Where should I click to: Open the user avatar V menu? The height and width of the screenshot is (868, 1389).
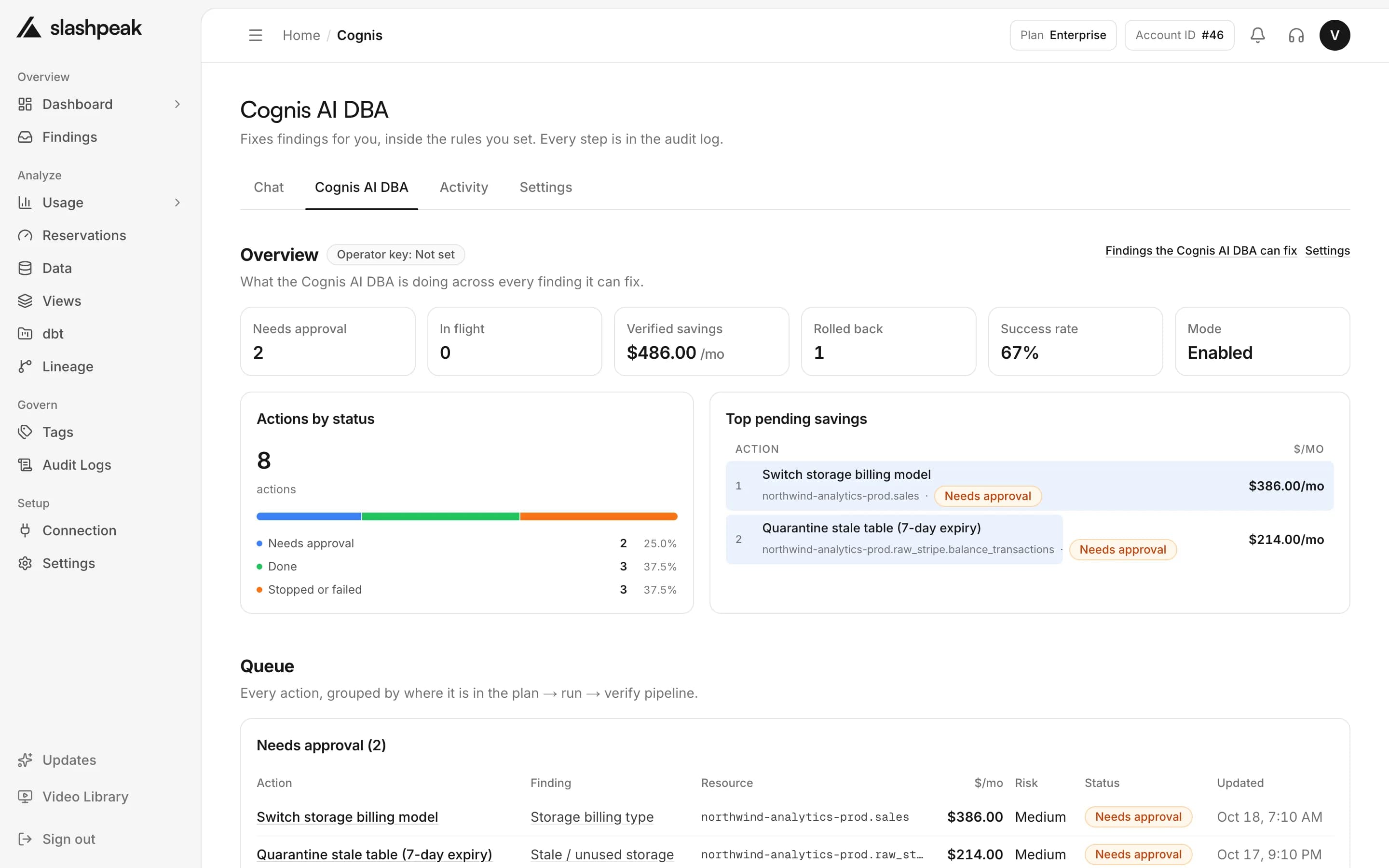pos(1335,35)
